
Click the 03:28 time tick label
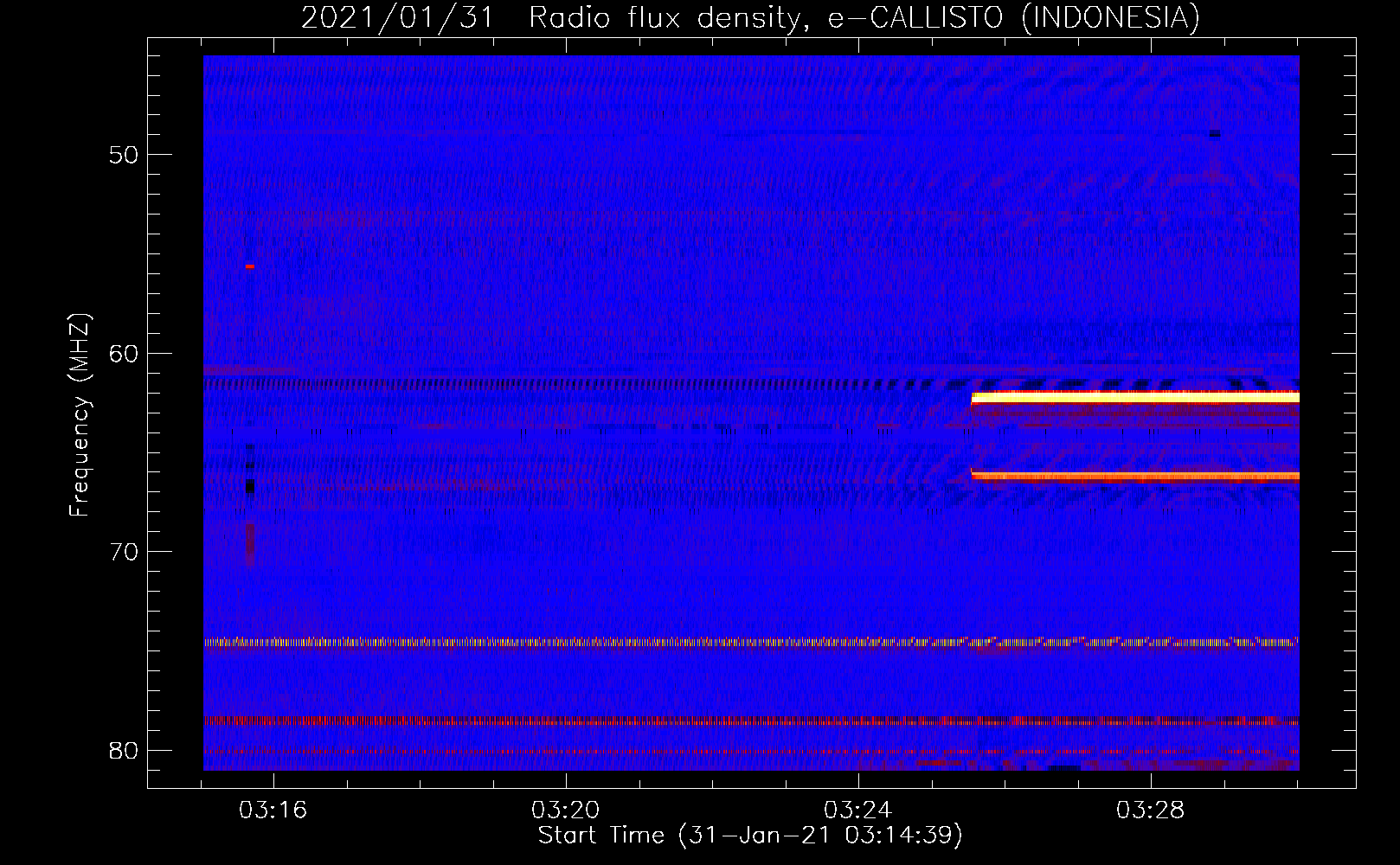tap(1150, 811)
